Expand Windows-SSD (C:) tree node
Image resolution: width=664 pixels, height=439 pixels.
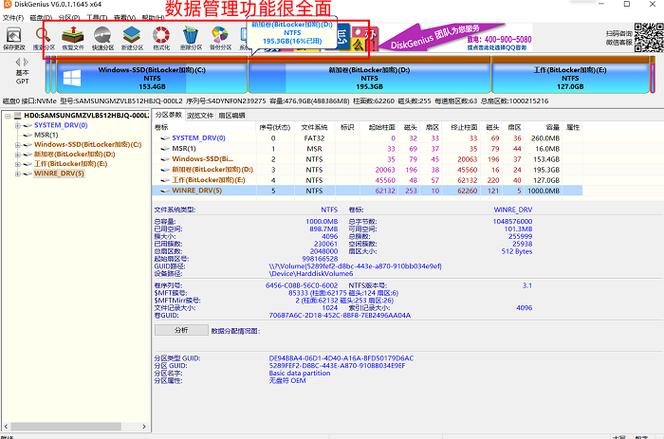[17, 145]
